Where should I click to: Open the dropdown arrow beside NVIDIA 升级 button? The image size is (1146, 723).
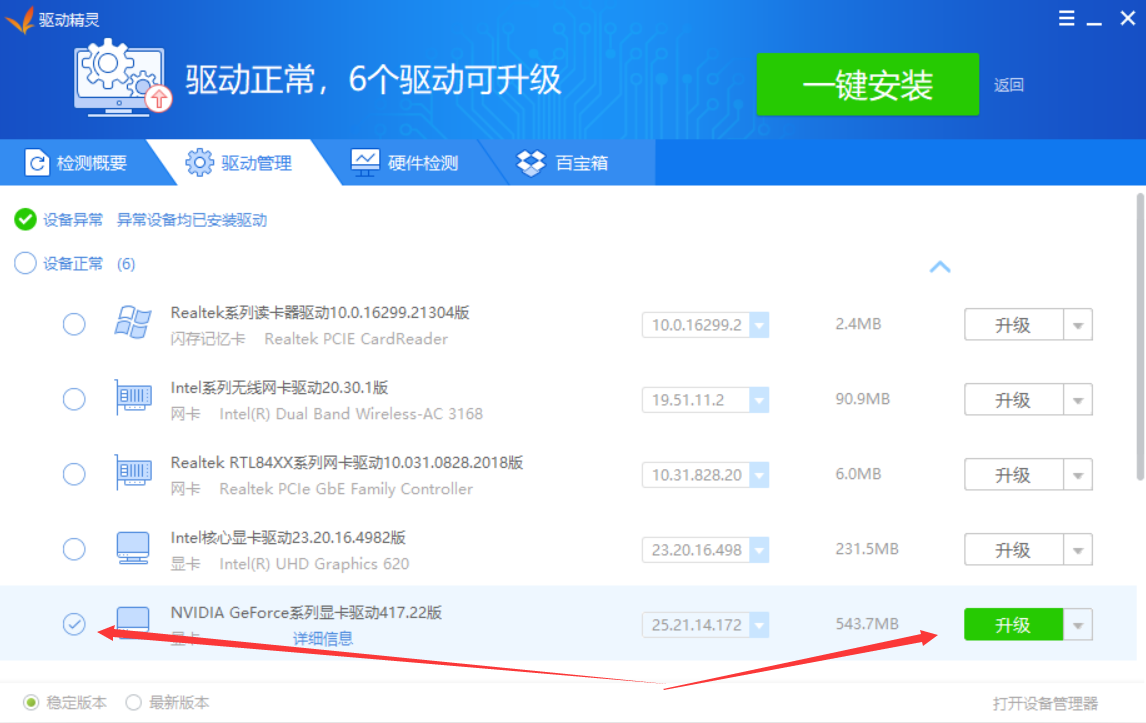click(1079, 623)
